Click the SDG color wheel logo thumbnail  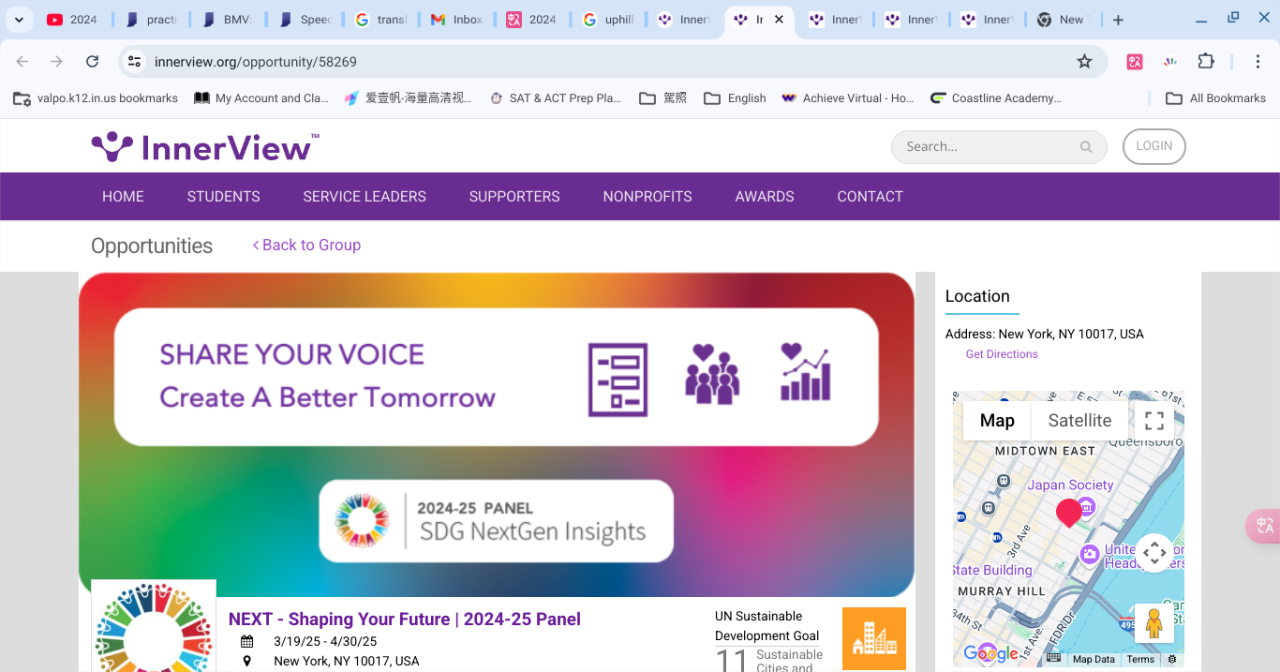[x=153, y=626]
